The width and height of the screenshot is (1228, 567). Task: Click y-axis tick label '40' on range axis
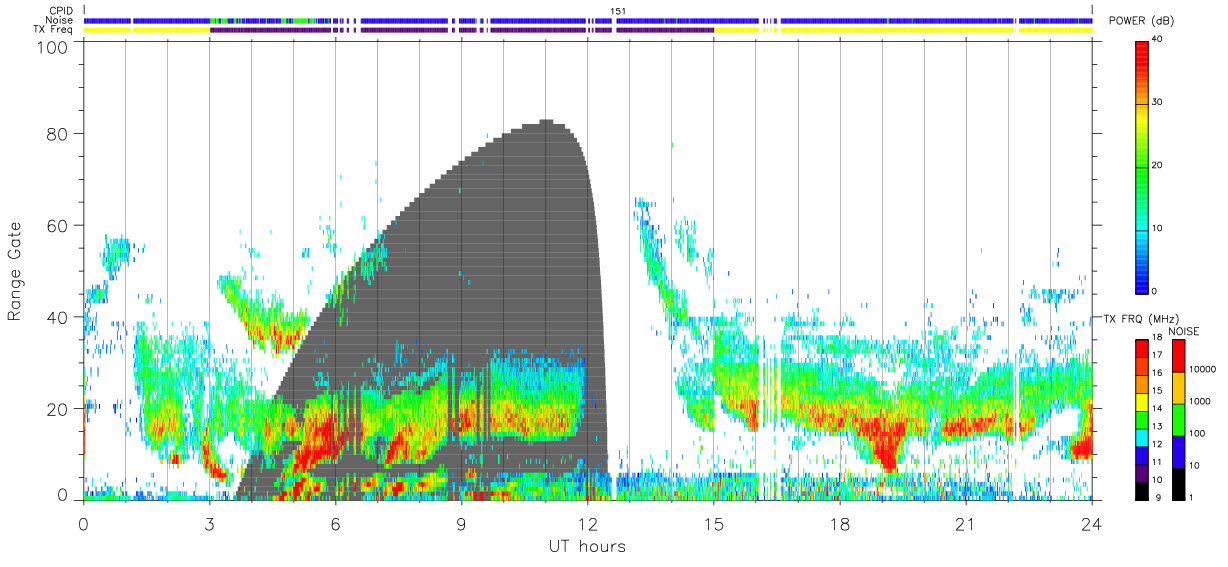(x=57, y=317)
